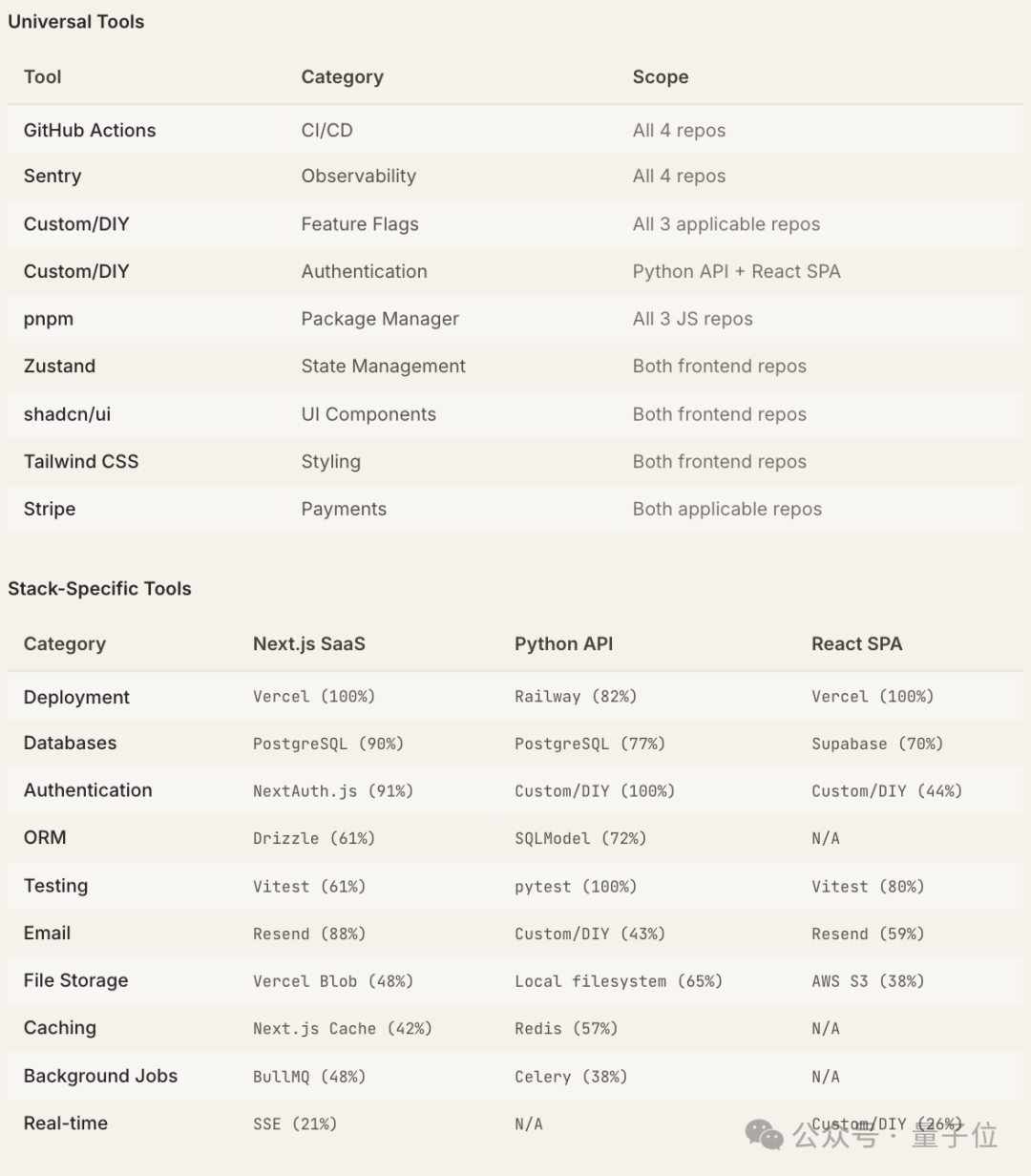This screenshot has width=1031, height=1176.
Task: Click the Stripe tool entry
Action: [50, 509]
